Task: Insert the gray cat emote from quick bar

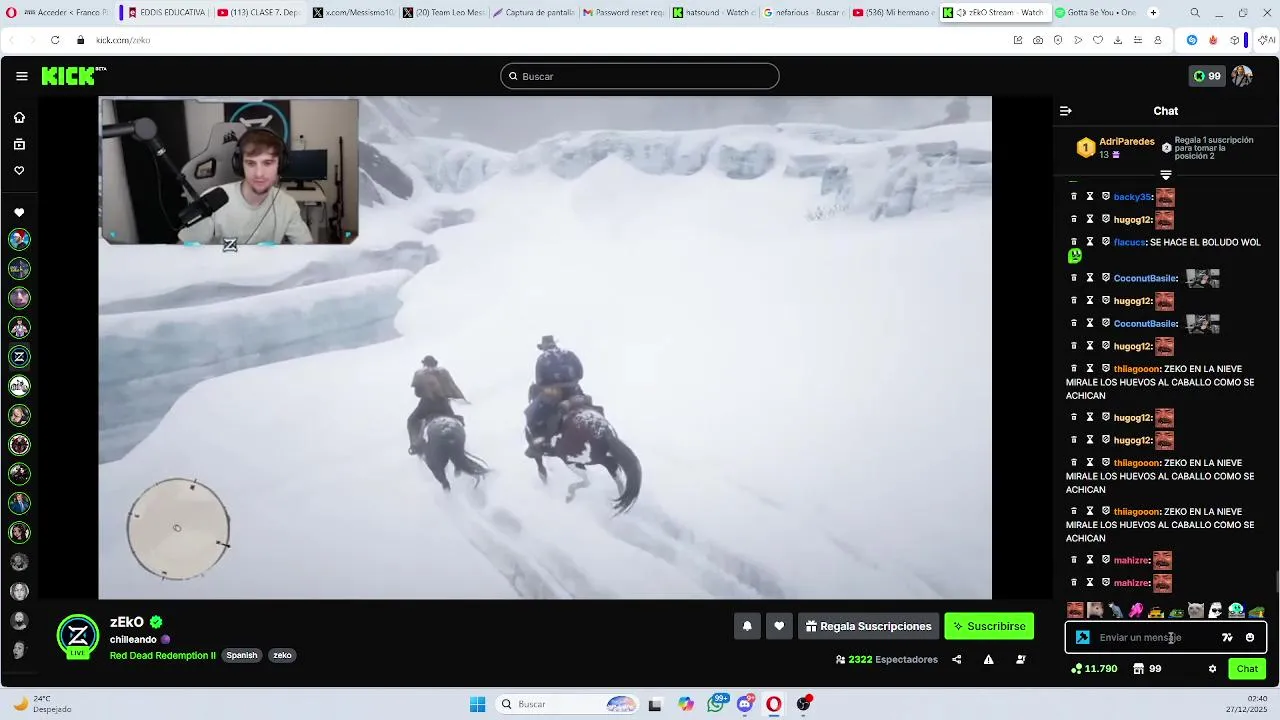Action: point(1196,610)
